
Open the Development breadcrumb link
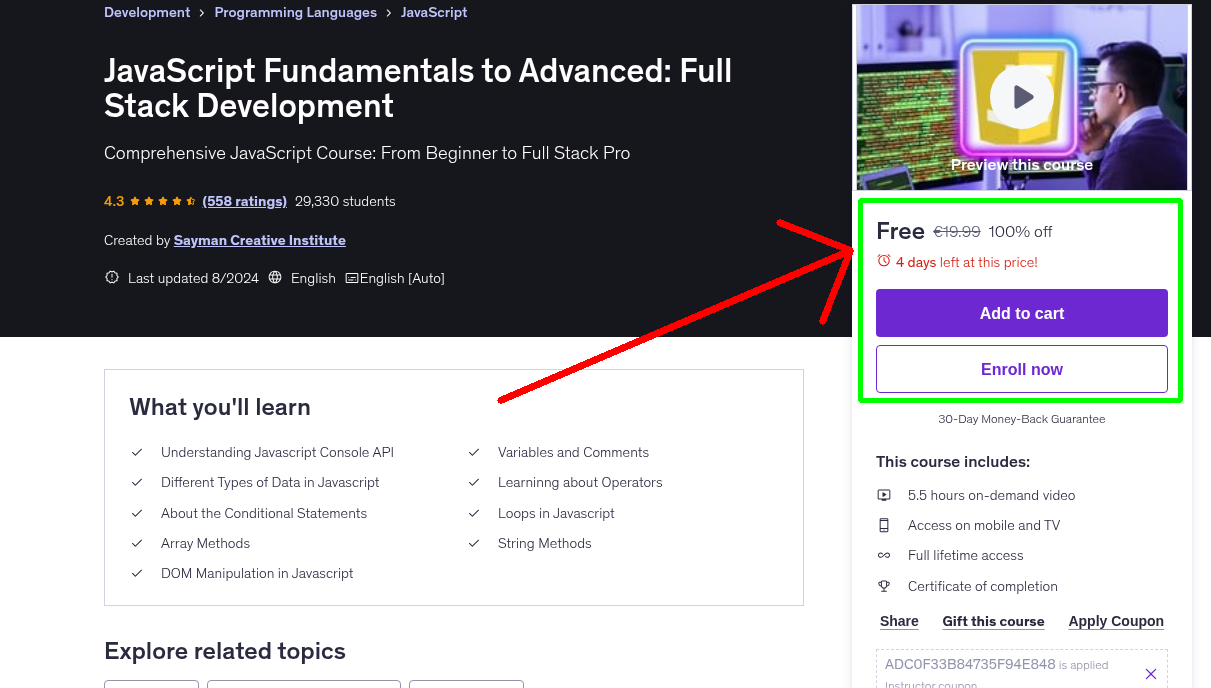[147, 12]
